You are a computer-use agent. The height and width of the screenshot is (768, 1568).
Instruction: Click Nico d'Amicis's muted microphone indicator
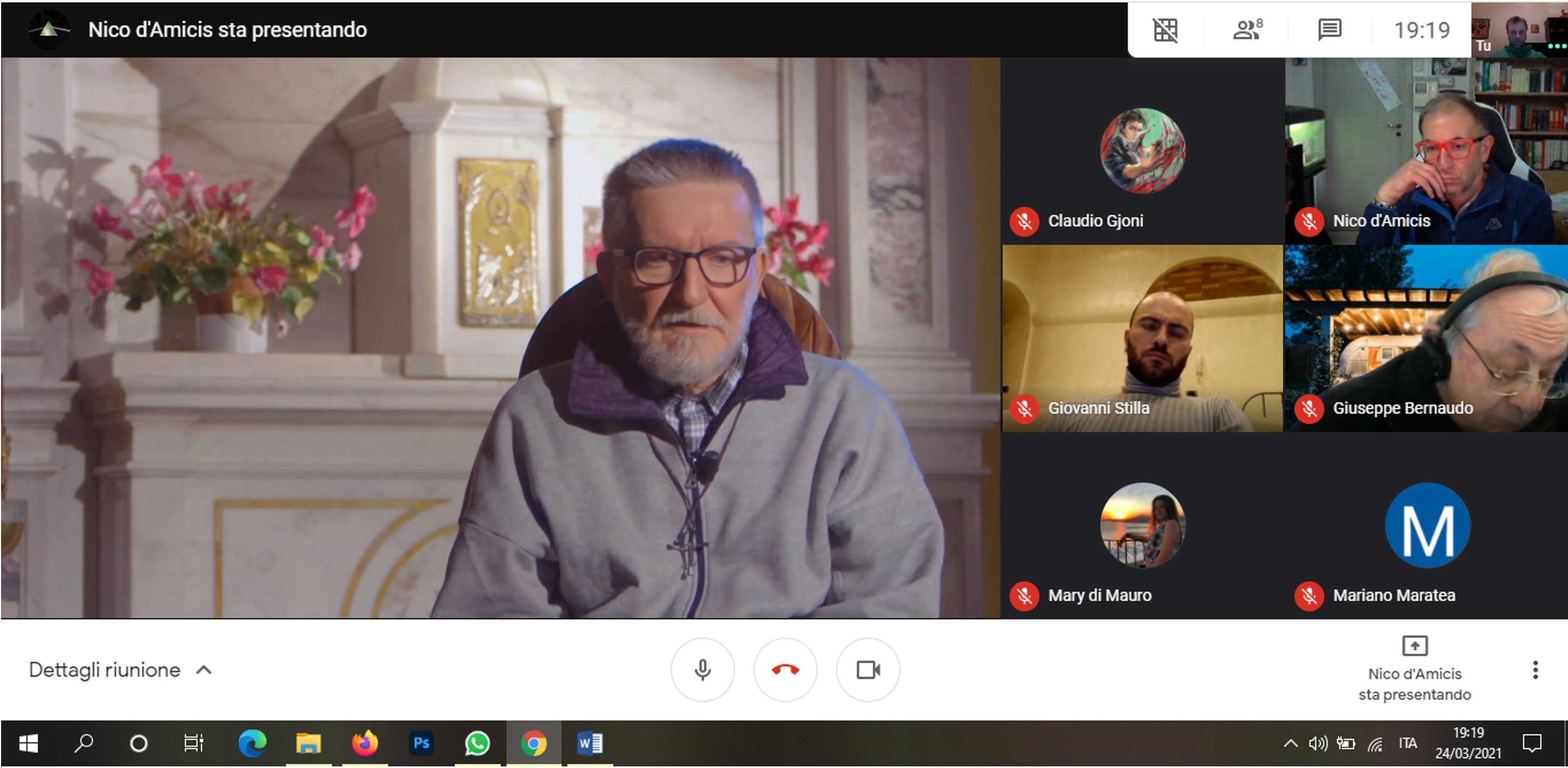tap(1309, 221)
